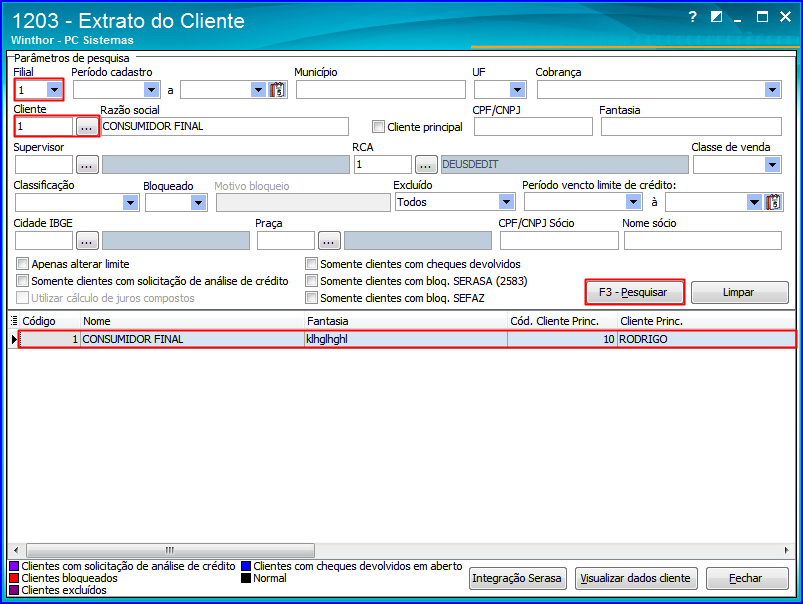Open Período vencto start date dropdown
Screen dimensions: 803x604
[x=634, y=202]
